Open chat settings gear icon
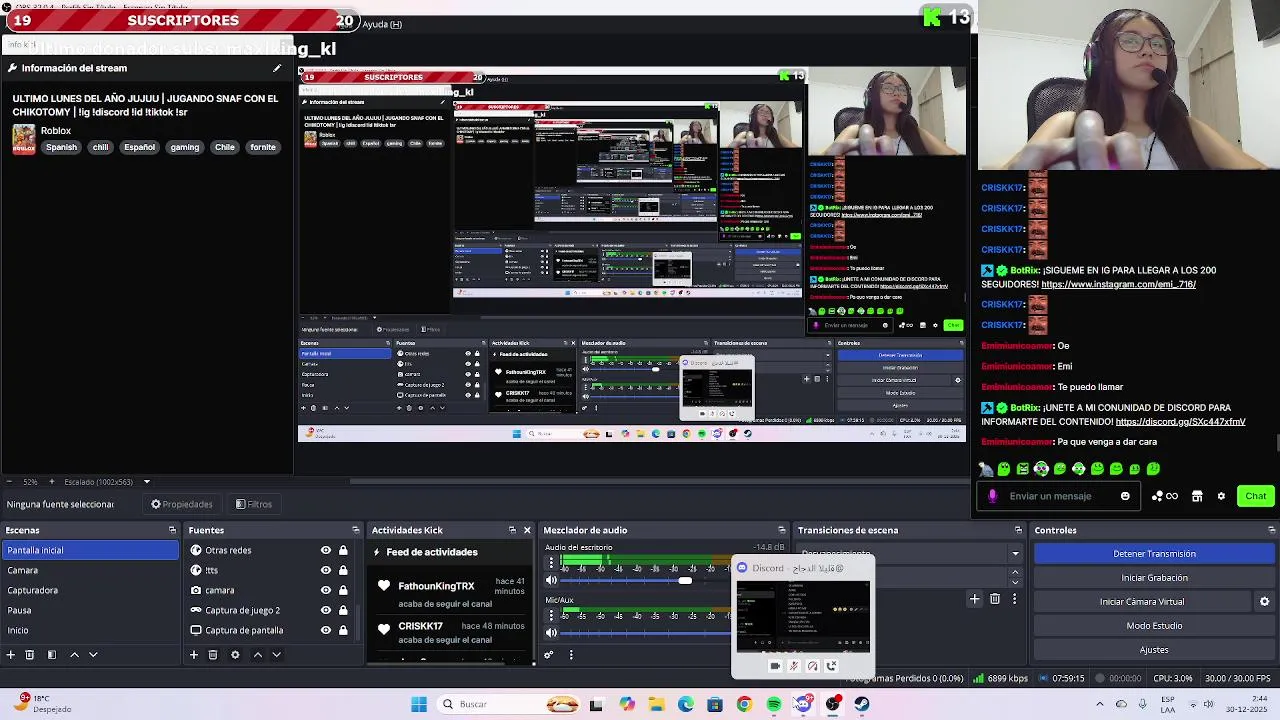Screen dimensions: 1280x720 tap(1221, 496)
